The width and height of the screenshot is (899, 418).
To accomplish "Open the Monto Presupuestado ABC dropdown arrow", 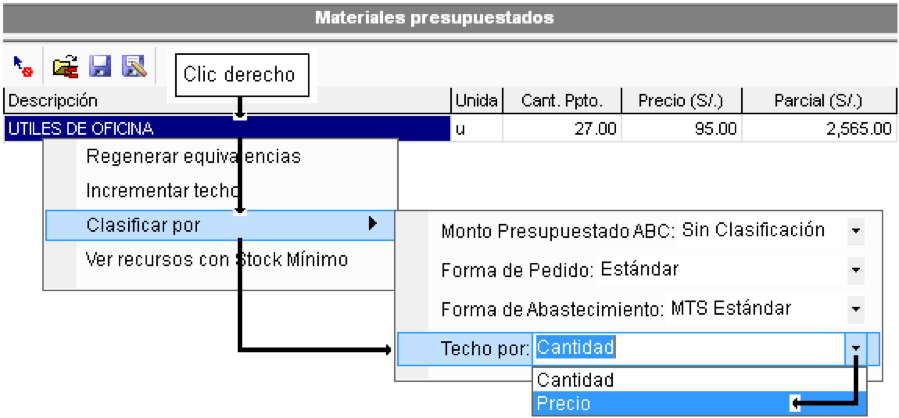I will coord(855,231).
